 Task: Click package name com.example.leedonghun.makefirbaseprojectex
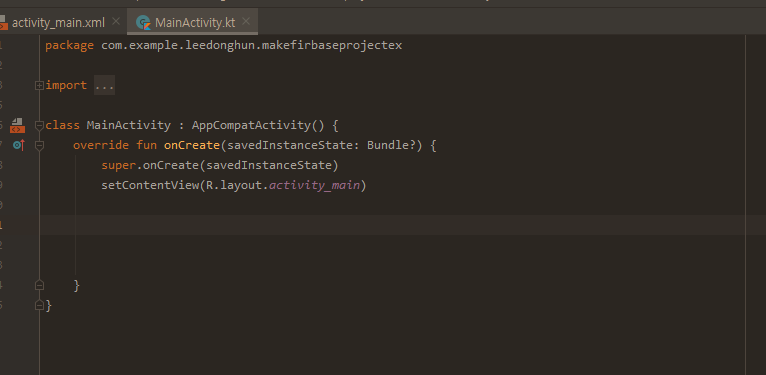pos(252,45)
